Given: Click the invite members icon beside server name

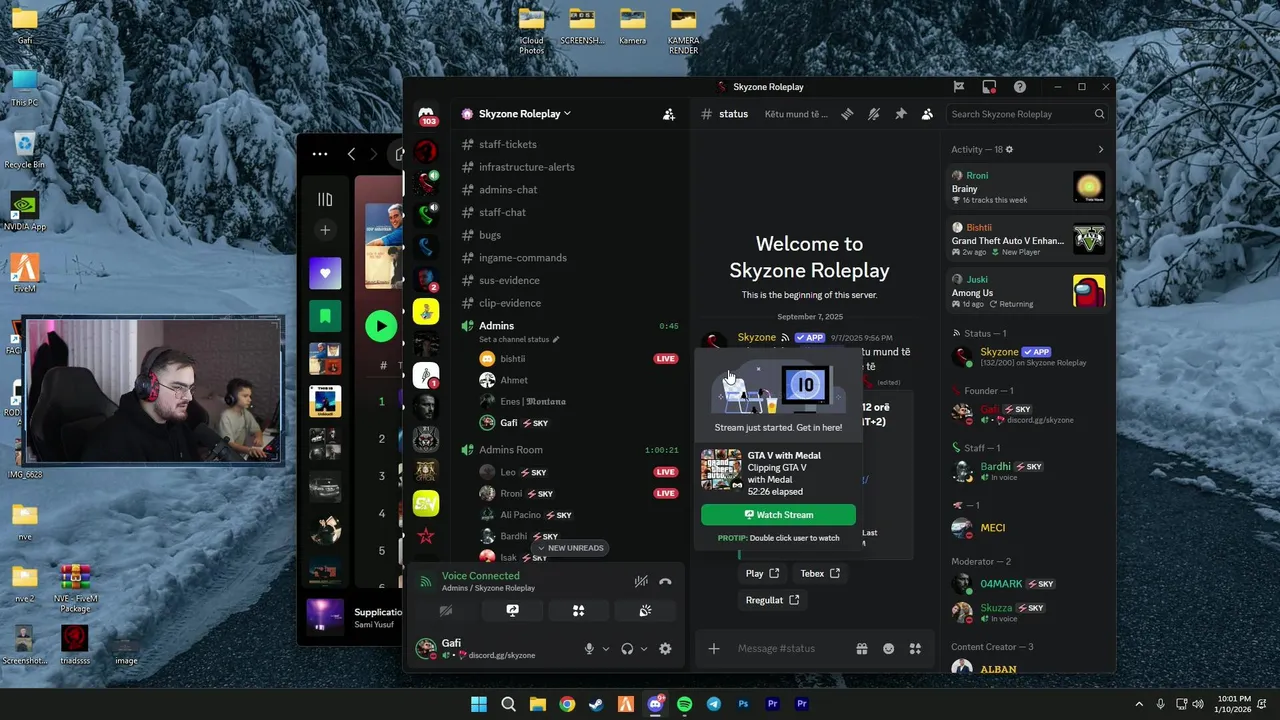Looking at the screenshot, I should (669, 114).
